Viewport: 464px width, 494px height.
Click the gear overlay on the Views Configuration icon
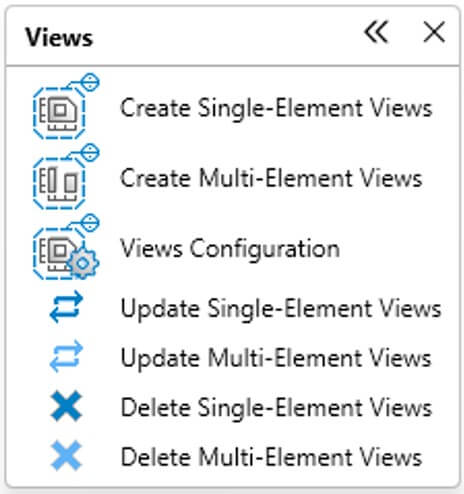tap(83, 263)
